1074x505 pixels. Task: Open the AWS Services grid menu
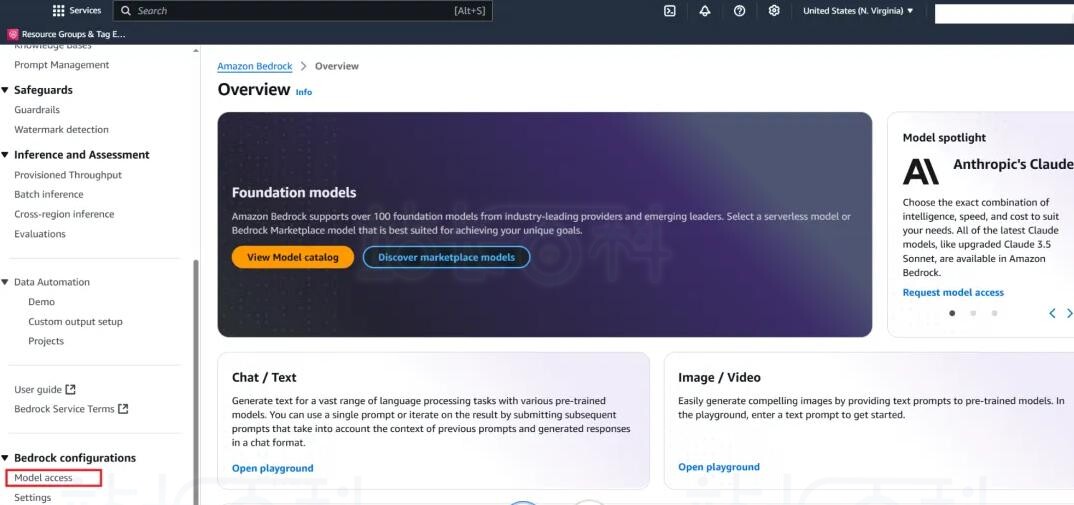[58, 11]
